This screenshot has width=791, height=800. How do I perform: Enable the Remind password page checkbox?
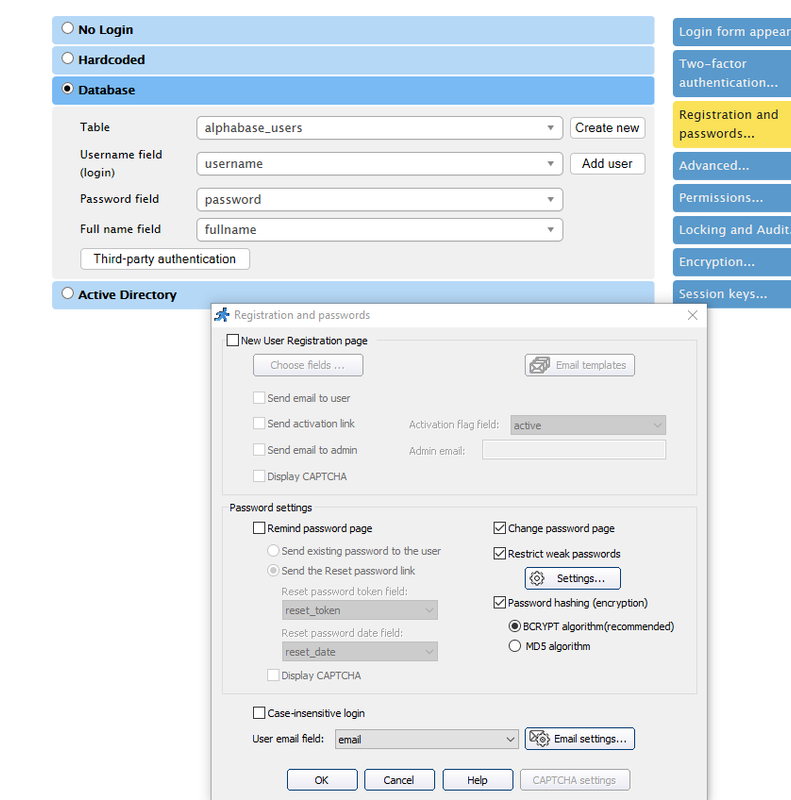259,528
